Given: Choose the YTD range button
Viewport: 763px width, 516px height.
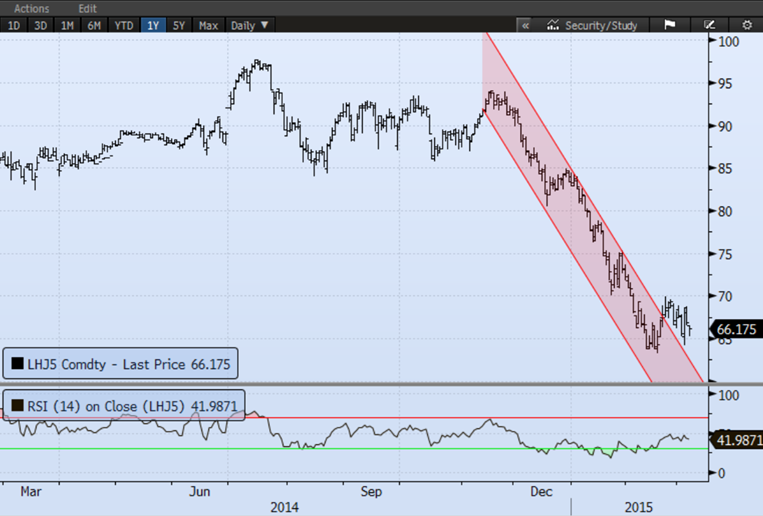Looking at the screenshot, I should pos(124,25).
